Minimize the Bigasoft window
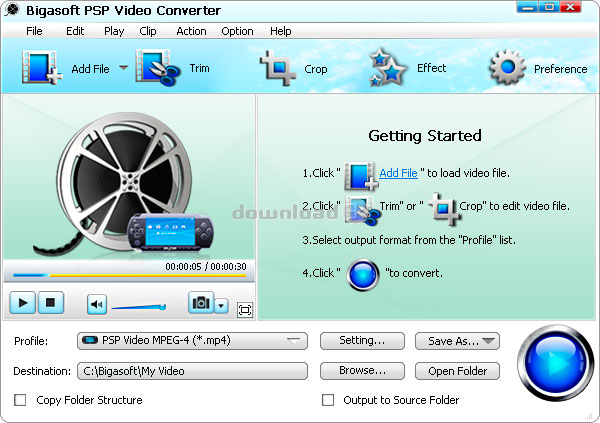 point(527,7)
